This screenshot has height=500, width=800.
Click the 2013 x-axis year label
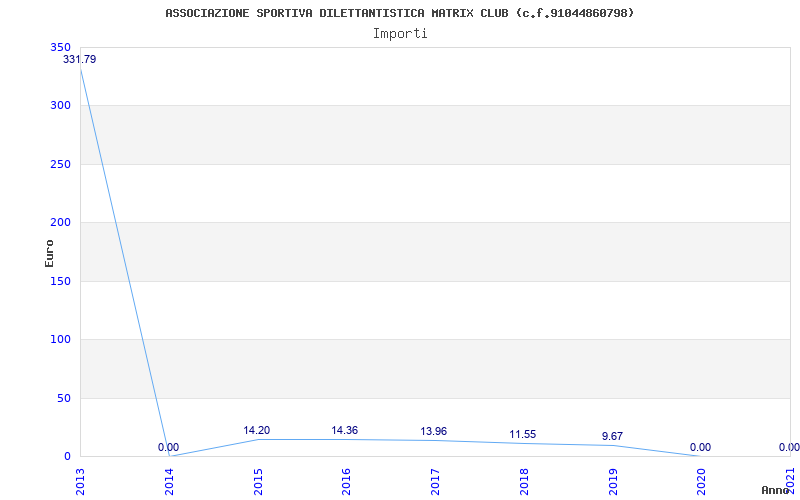click(80, 482)
